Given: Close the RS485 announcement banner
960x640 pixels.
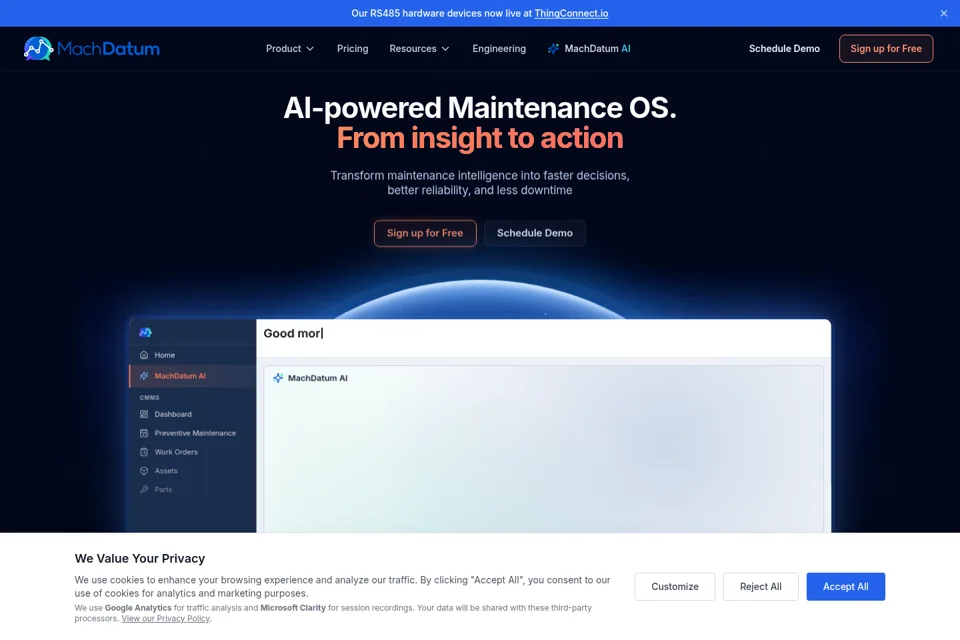Looking at the screenshot, I should pyautogui.click(x=943, y=13).
